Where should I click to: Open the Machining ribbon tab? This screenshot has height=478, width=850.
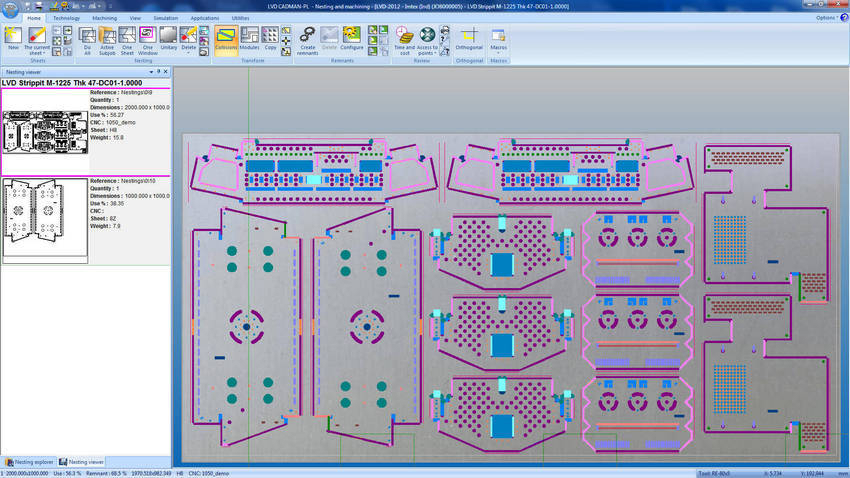coord(104,18)
